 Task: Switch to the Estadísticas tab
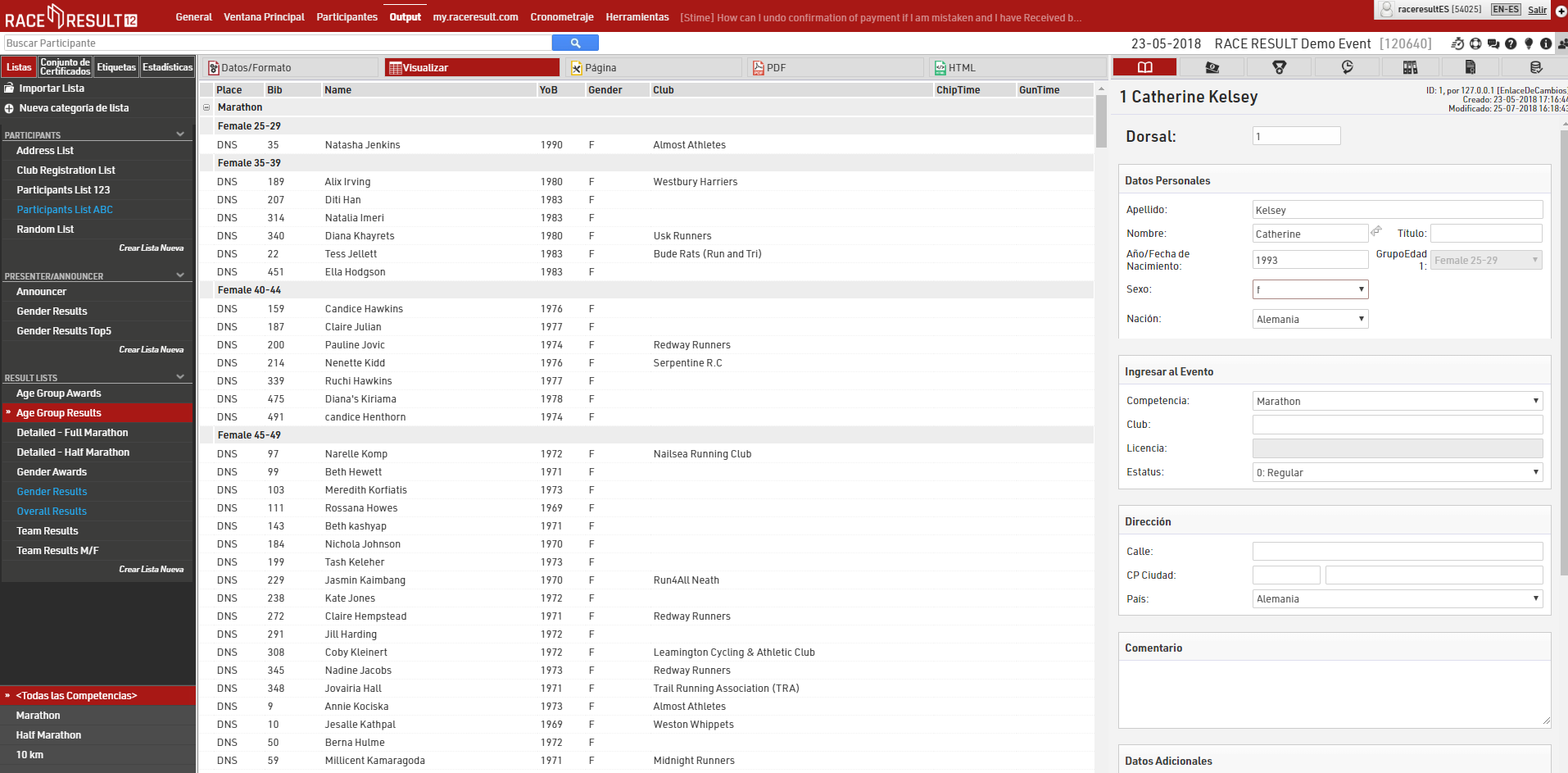pyautogui.click(x=167, y=67)
